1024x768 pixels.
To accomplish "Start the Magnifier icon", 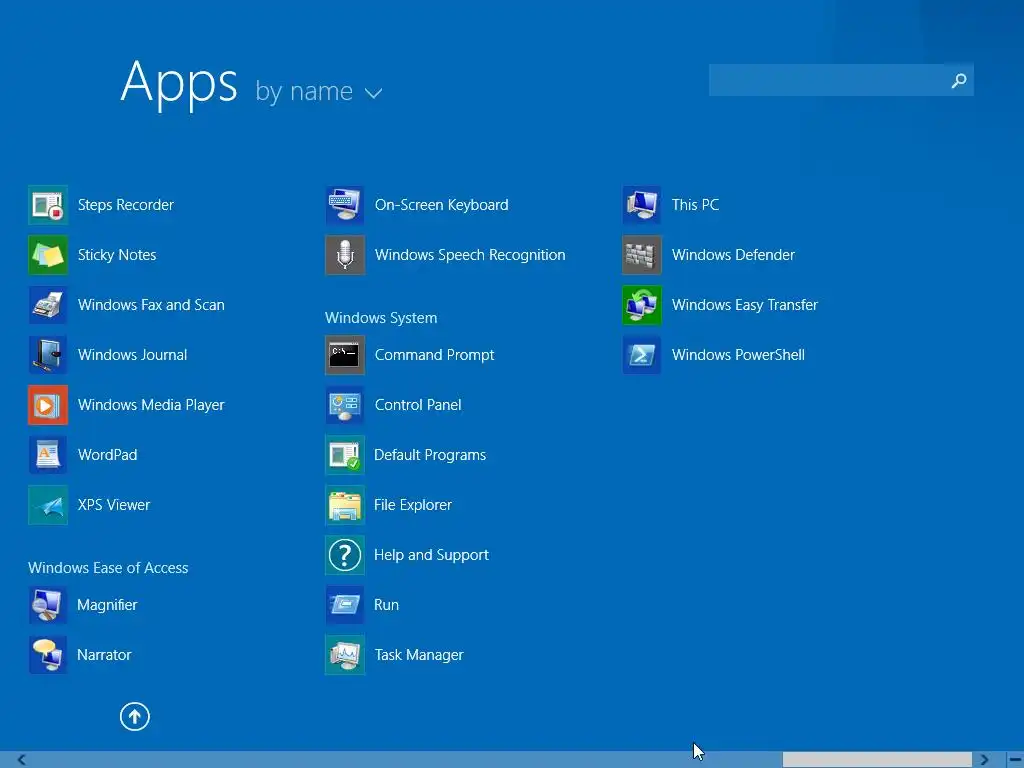I will click(48, 605).
